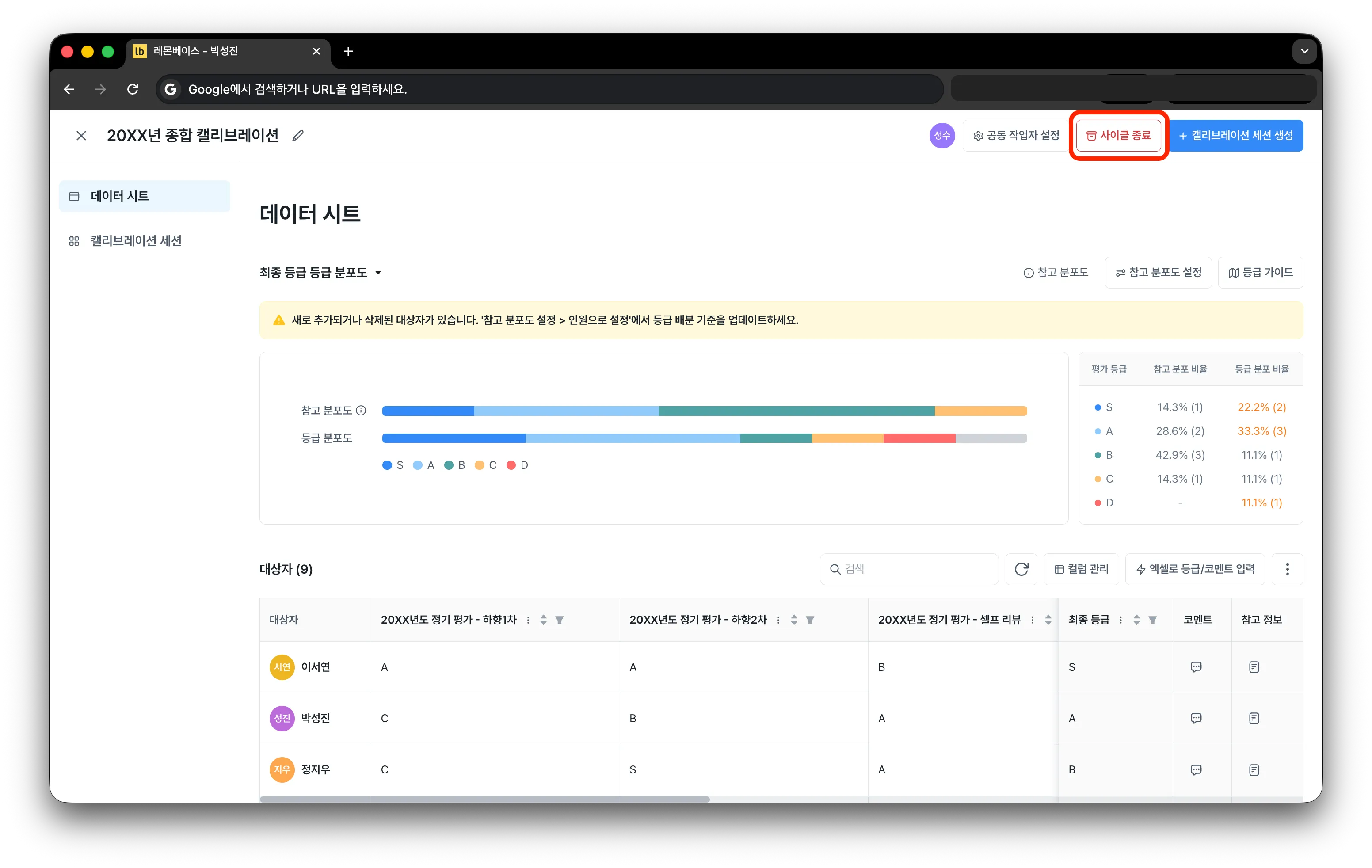Image resolution: width=1372 pixels, height=868 pixels.
Task: Click the warning banner triangle icon
Action: pos(278,320)
